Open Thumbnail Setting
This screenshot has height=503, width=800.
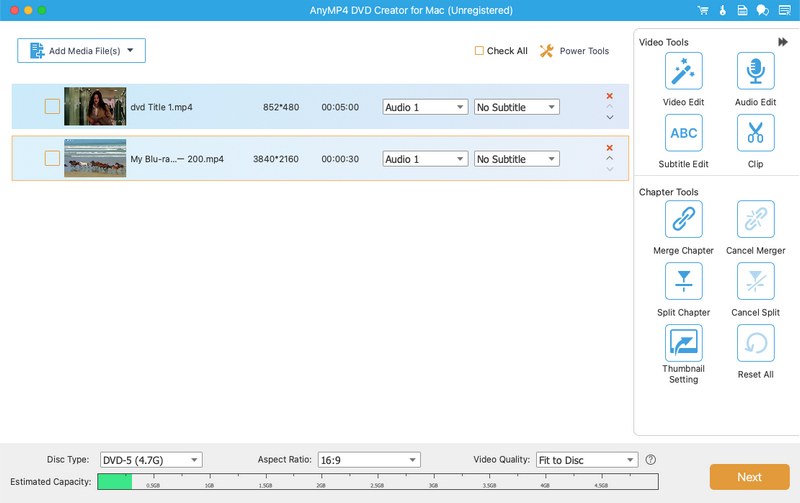683,343
